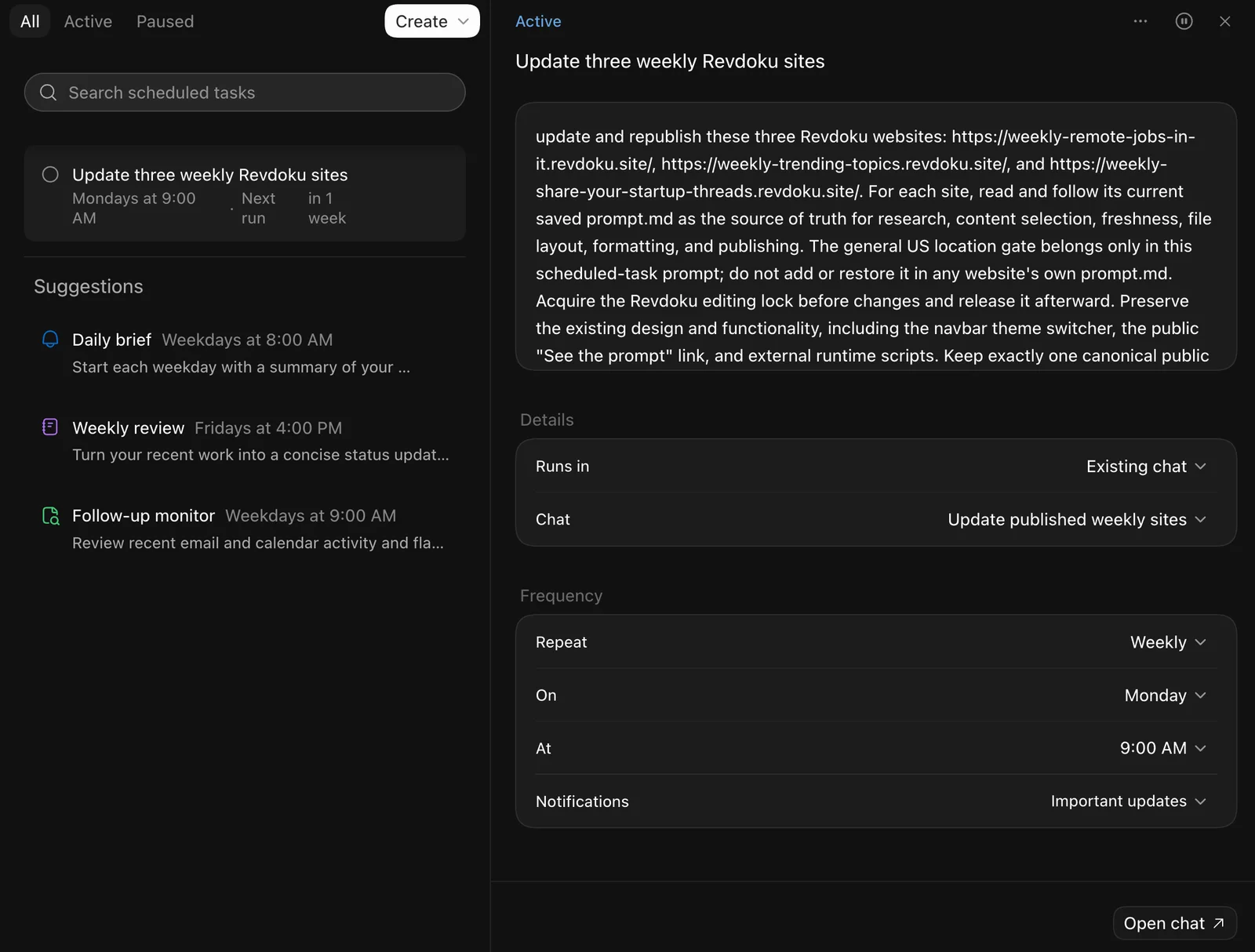Click the Weekdays at 8:00 AM text

(x=247, y=340)
